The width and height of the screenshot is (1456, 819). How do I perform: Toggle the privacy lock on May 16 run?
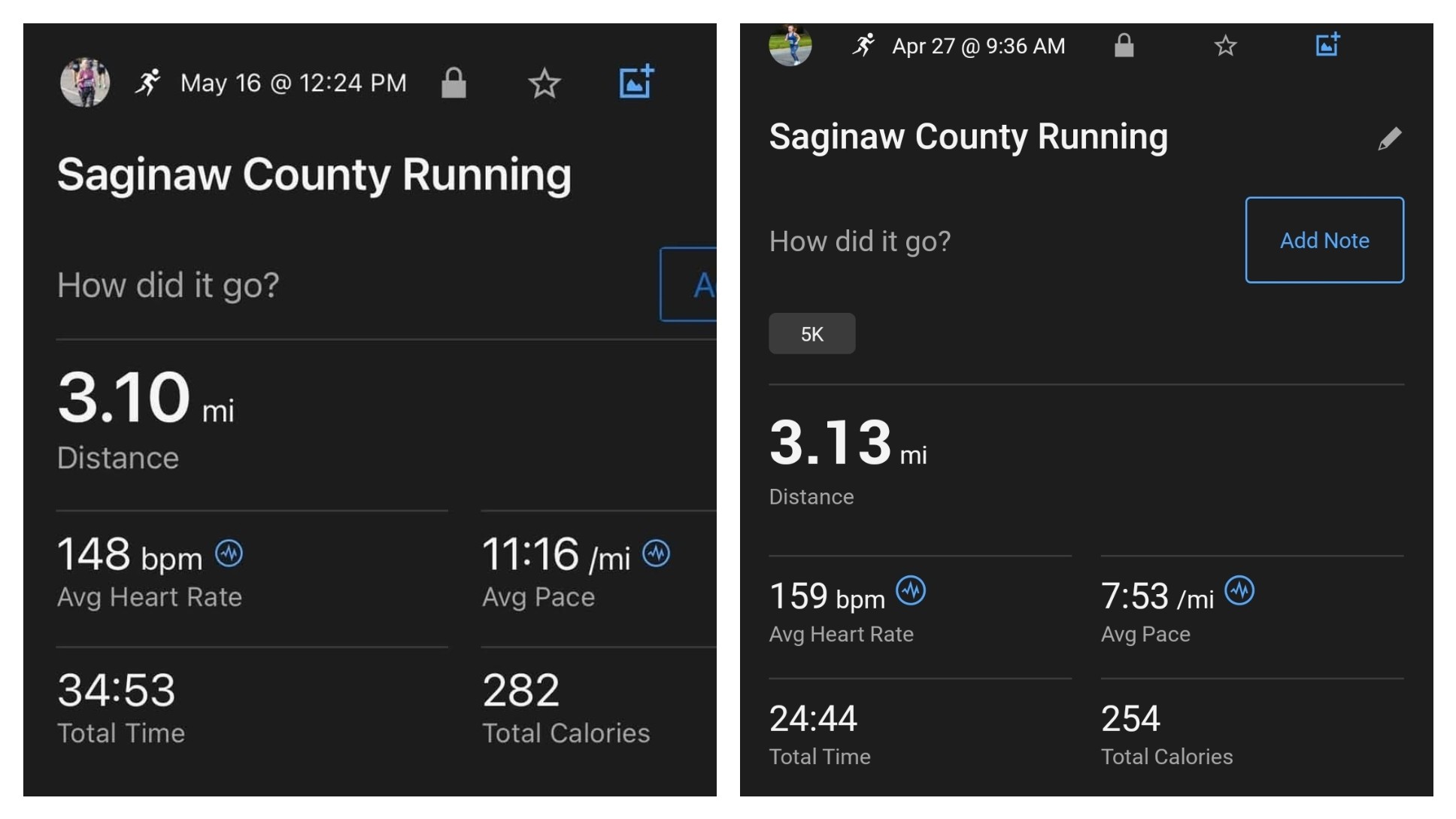pyautogui.click(x=453, y=83)
